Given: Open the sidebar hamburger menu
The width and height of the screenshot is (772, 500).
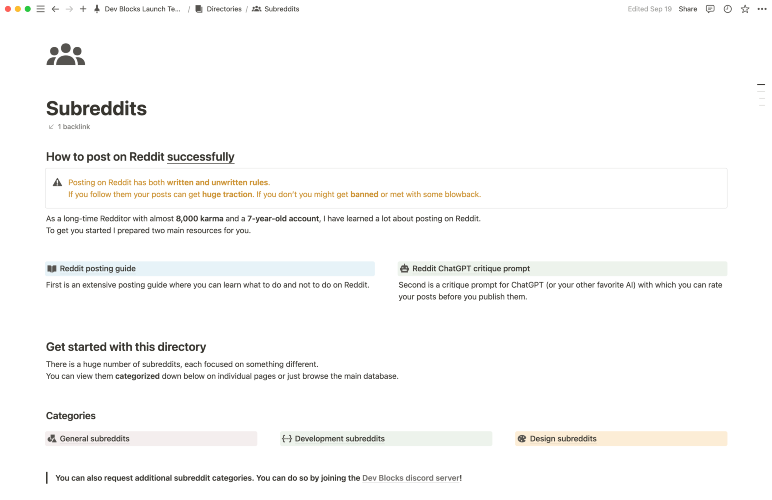Looking at the screenshot, I should 41,9.
